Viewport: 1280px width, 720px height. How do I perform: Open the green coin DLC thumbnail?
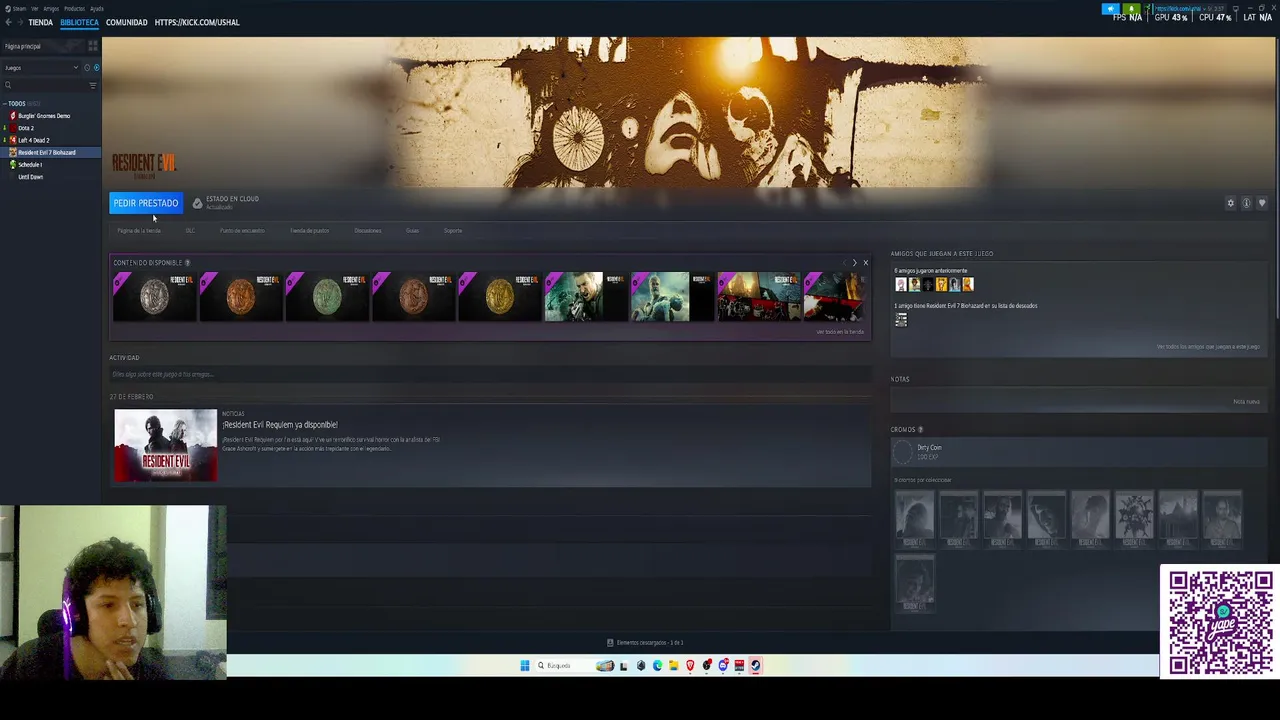tap(327, 297)
